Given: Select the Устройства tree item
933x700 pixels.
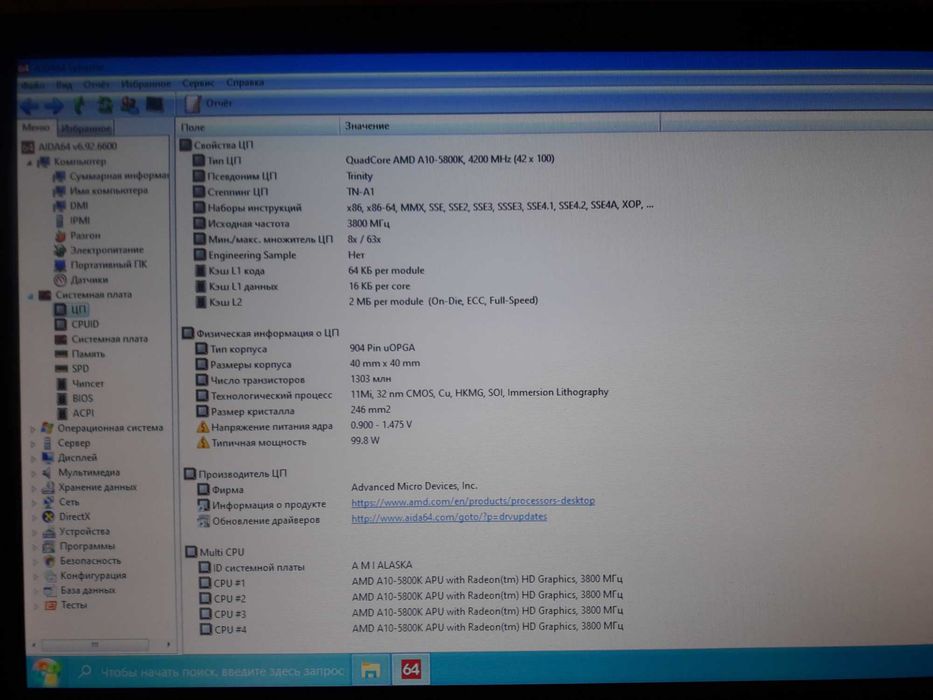Looking at the screenshot, I should tap(76, 532).
